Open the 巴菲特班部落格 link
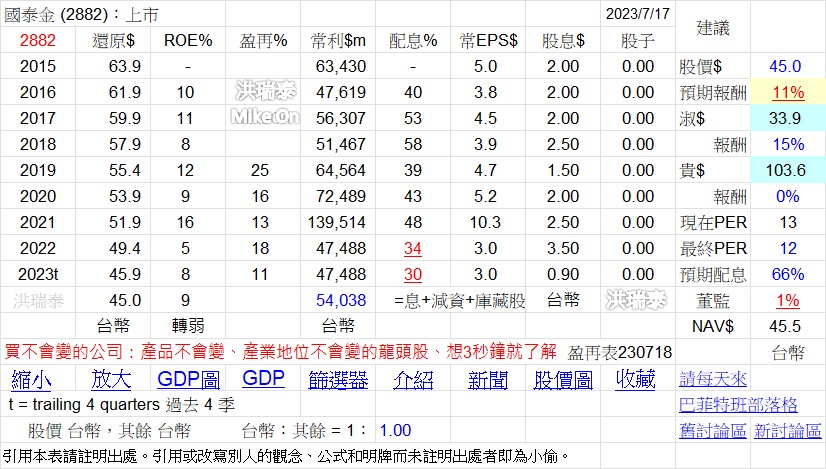The height and width of the screenshot is (469, 826). tap(738, 405)
